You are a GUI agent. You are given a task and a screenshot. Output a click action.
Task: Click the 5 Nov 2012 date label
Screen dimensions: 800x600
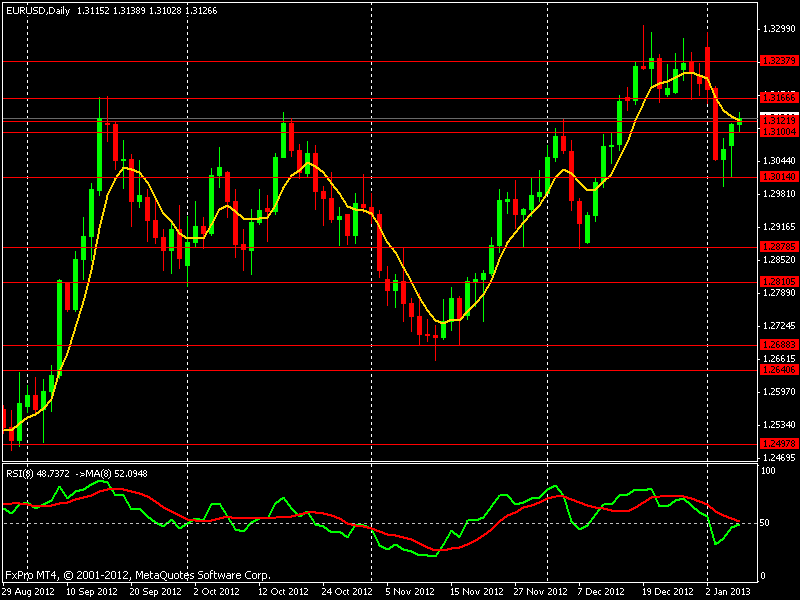[x=410, y=592]
